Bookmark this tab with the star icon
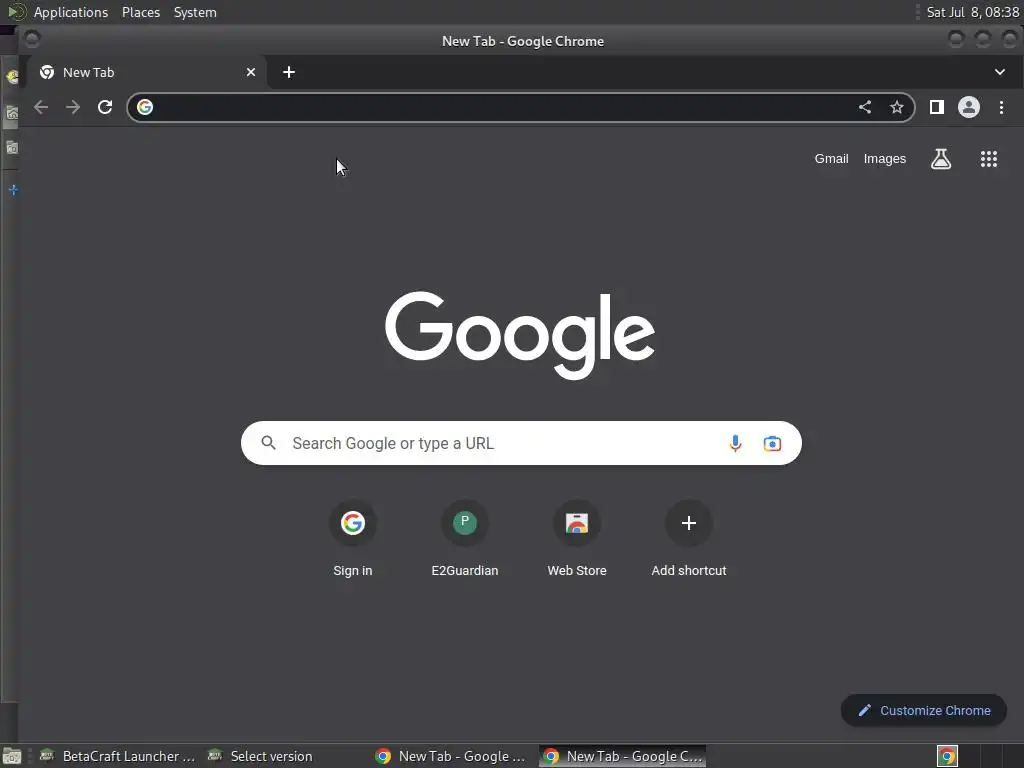Image resolution: width=1024 pixels, height=768 pixels. [897, 107]
